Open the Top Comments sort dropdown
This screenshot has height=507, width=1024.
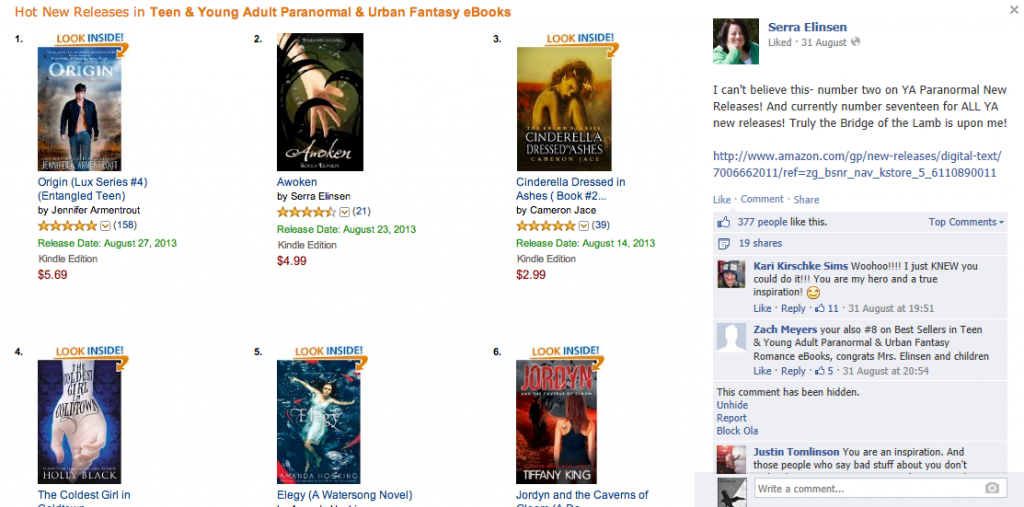[966, 222]
